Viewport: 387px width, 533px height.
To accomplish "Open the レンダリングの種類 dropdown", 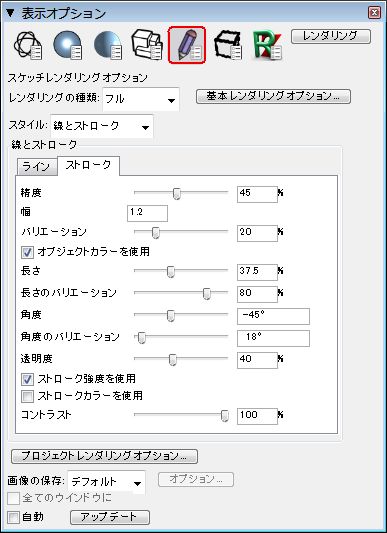I will point(141,99).
